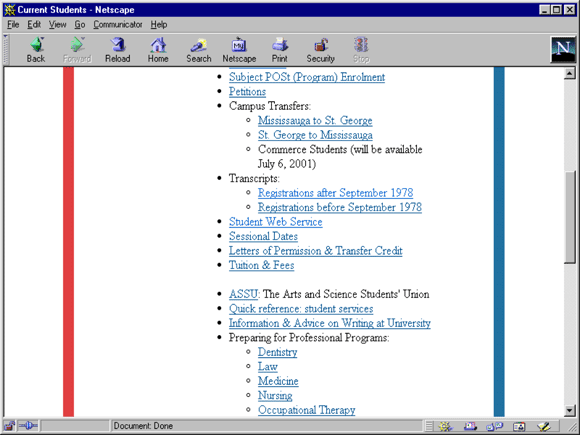Screen dimensions: 580x435
Task: Open Navigator from the component bar
Action: coord(445,426)
